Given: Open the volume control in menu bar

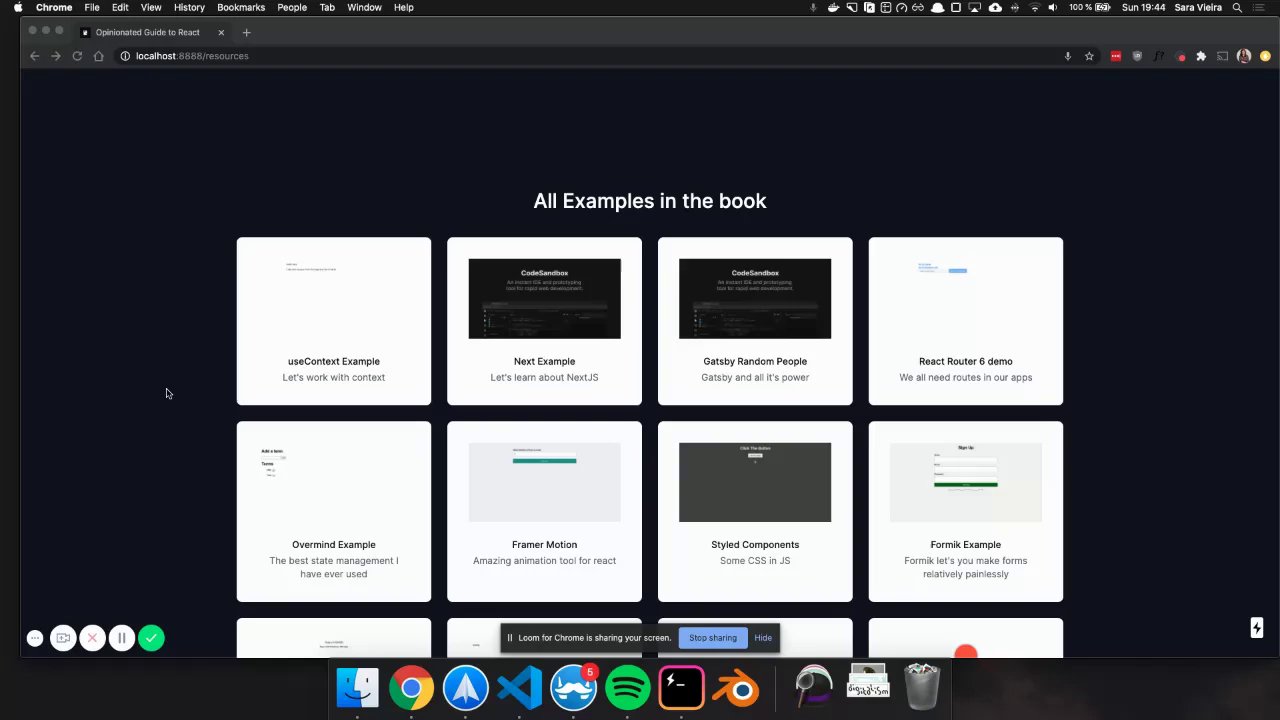Looking at the screenshot, I should click(1053, 7).
